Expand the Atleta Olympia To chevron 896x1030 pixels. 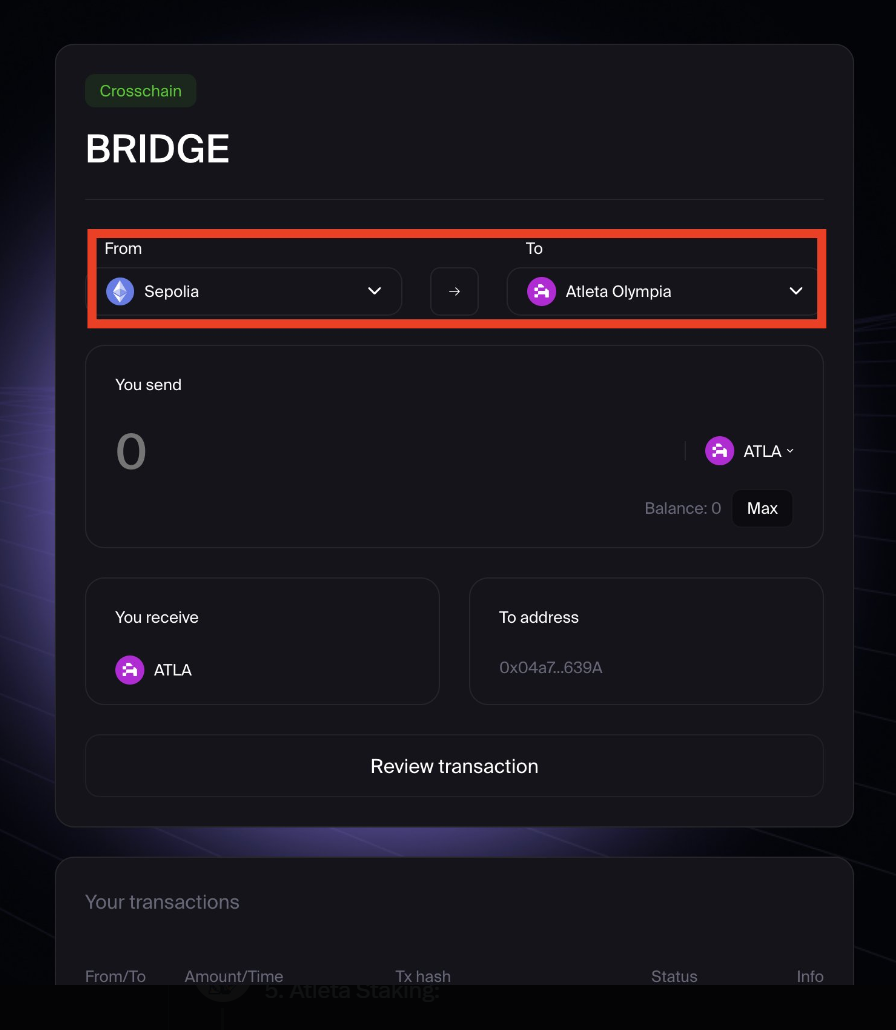tap(796, 291)
